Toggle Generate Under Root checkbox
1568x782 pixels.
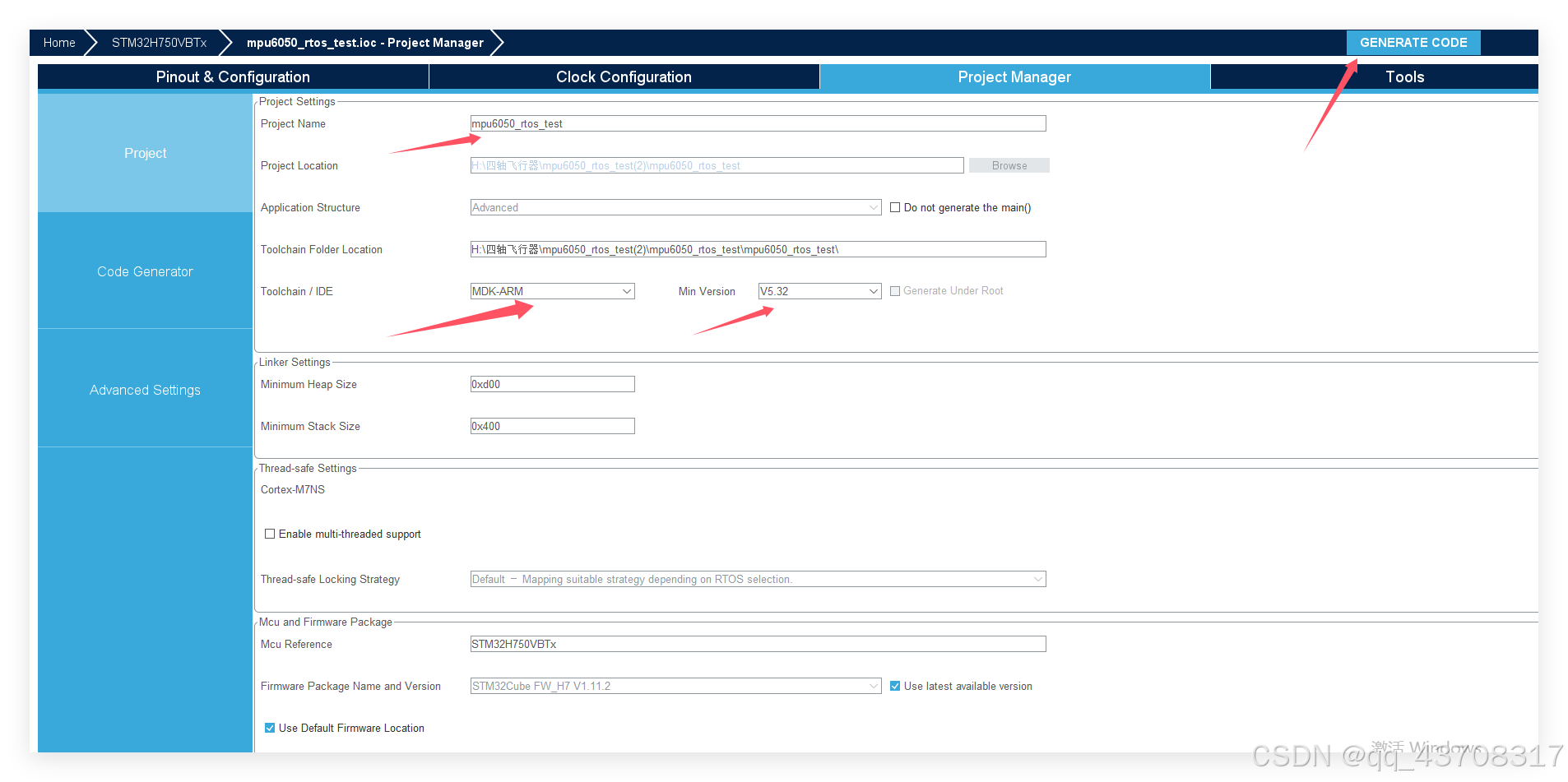(x=895, y=291)
